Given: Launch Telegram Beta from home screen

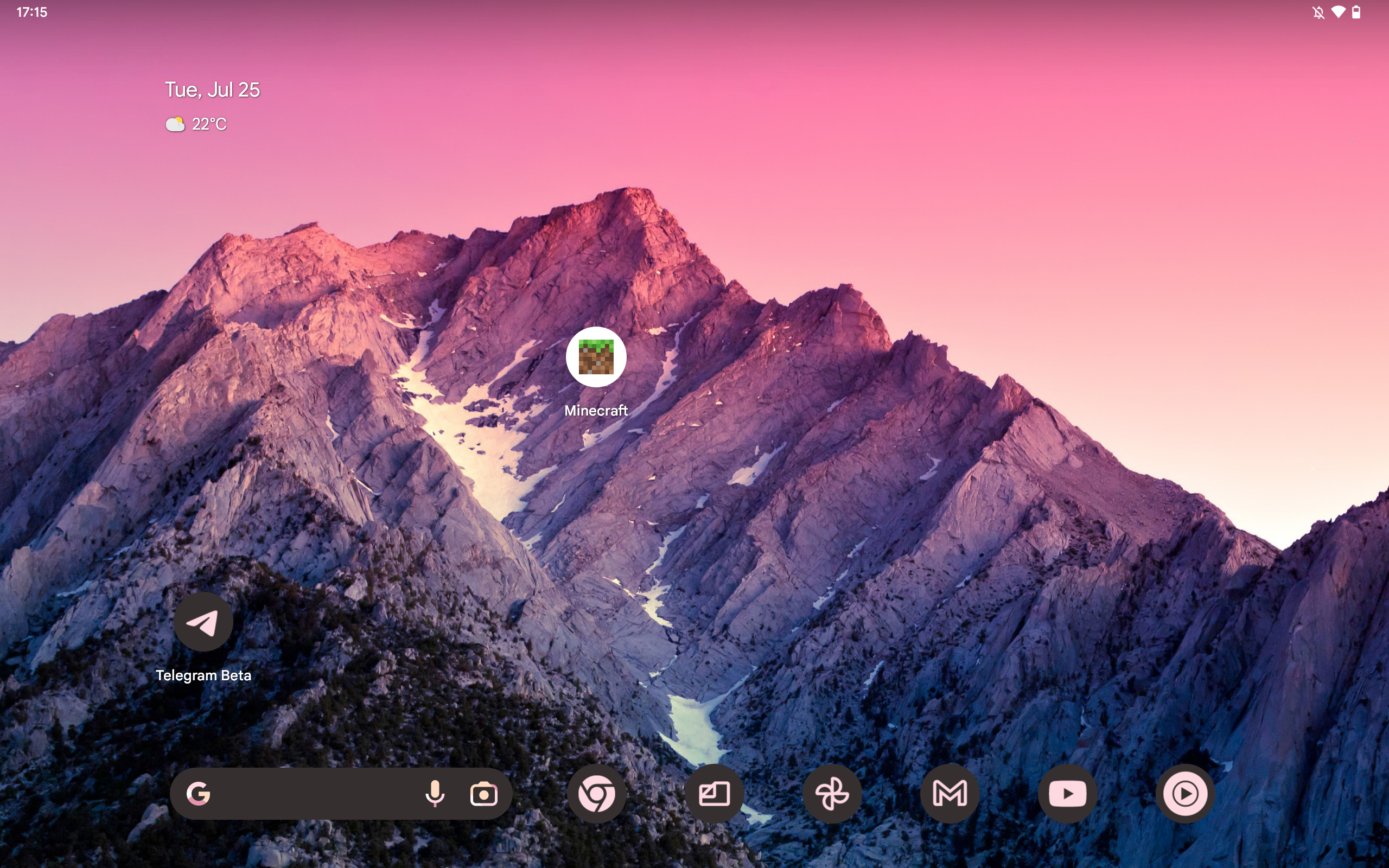Looking at the screenshot, I should pos(203,622).
